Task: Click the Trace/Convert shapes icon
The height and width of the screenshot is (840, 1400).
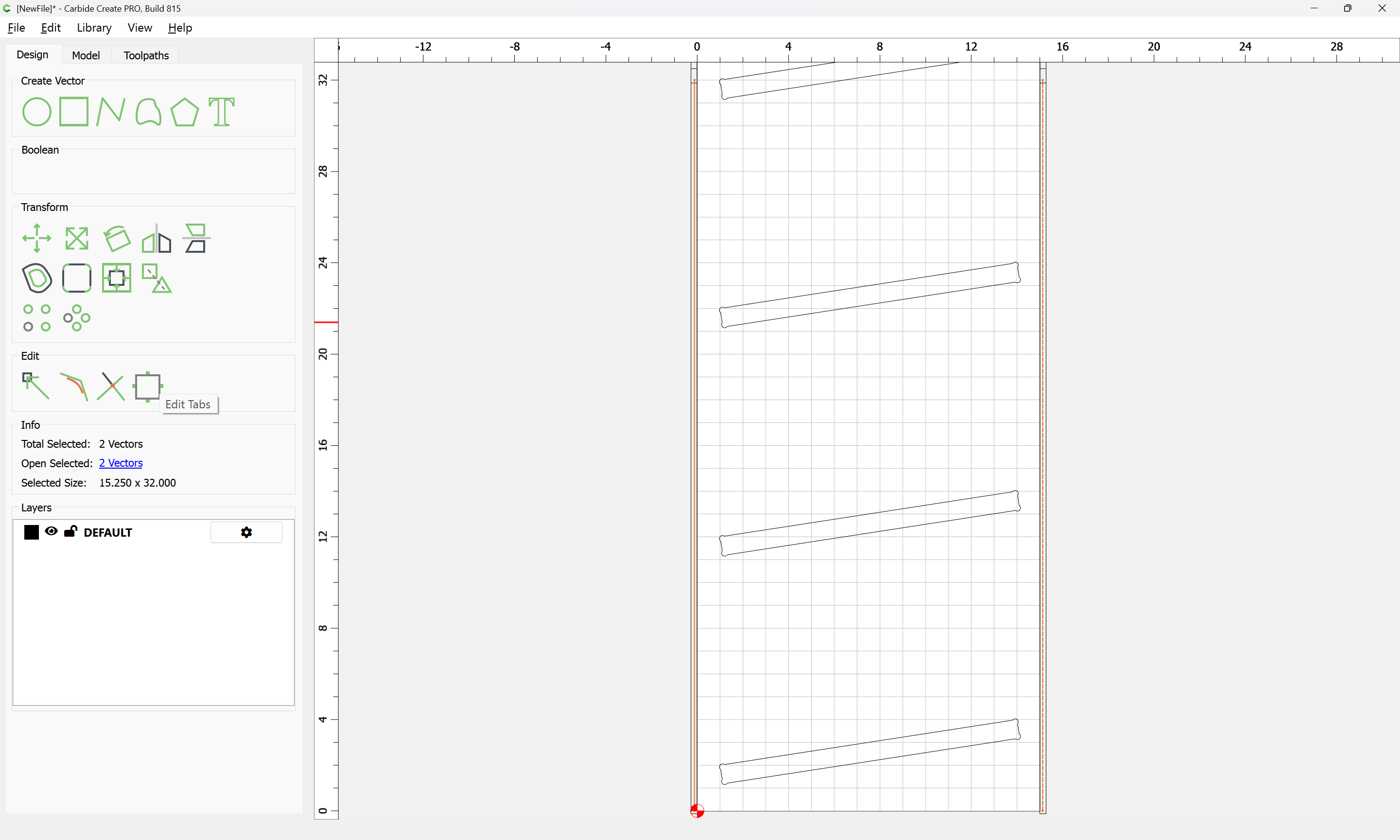Action: pyautogui.click(x=157, y=278)
